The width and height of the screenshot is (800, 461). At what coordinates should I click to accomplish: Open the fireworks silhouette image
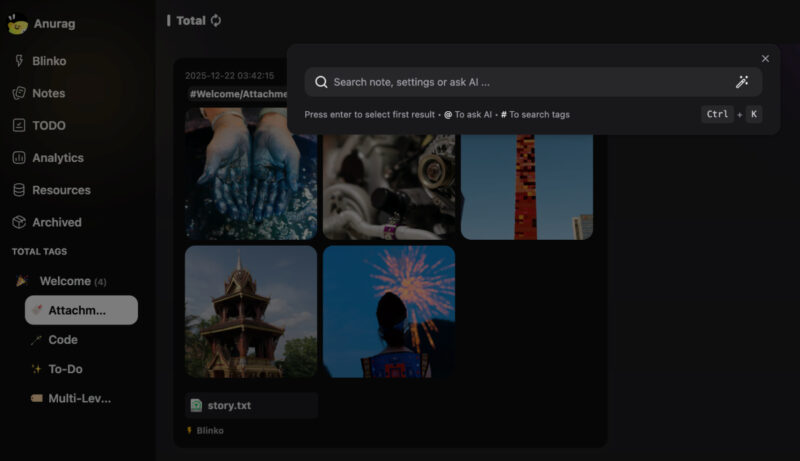389,312
